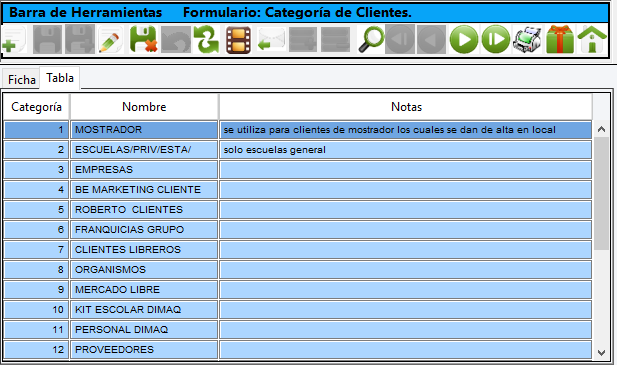Screen dimensions: 617x365
Task: Click the green floppy with red X icon
Action: coord(143,39)
